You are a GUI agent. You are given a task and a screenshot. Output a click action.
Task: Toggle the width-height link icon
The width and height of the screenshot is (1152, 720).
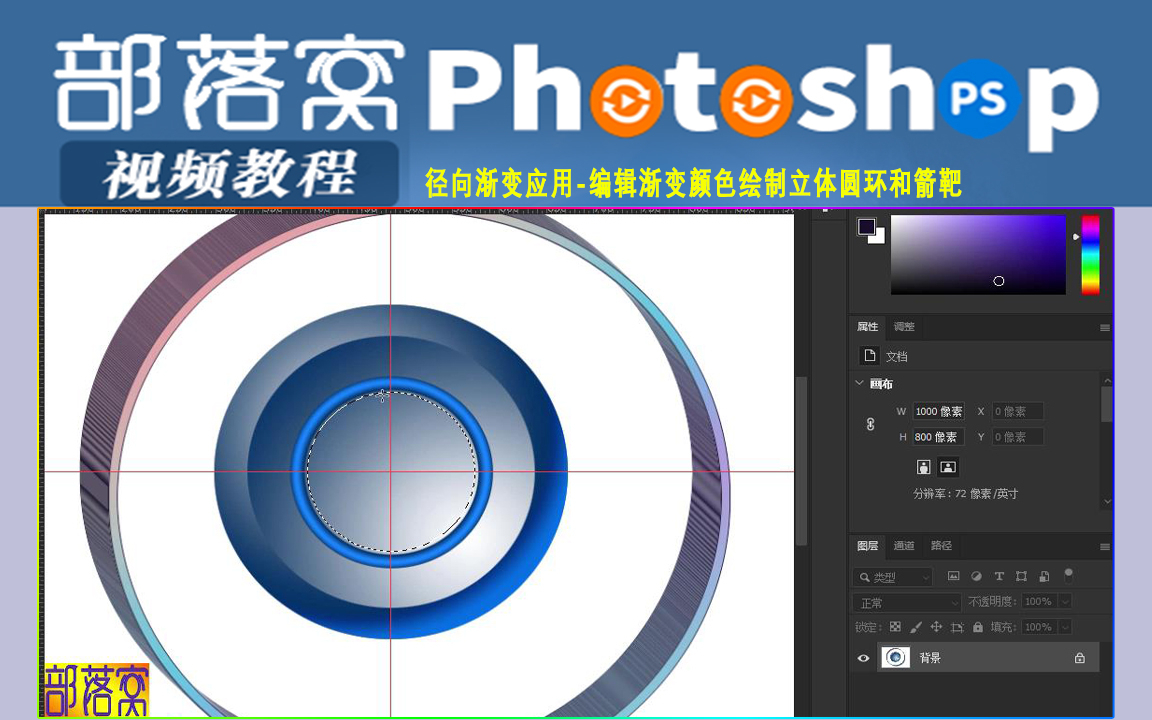click(870, 424)
